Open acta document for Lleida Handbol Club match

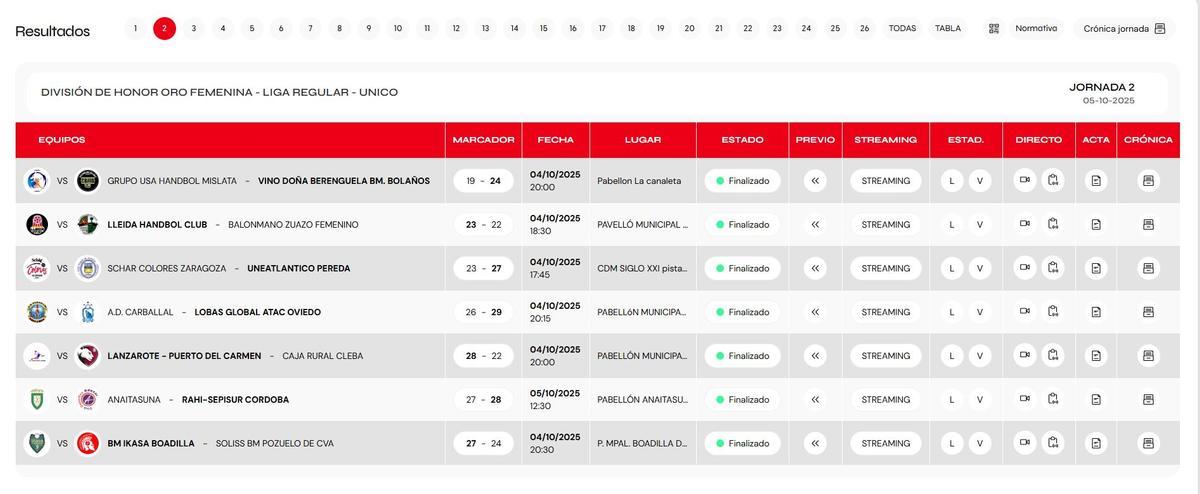tap(1096, 225)
